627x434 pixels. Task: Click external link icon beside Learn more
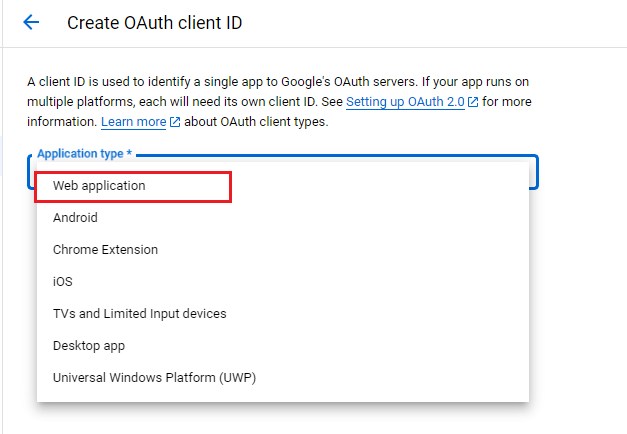click(175, 122)
